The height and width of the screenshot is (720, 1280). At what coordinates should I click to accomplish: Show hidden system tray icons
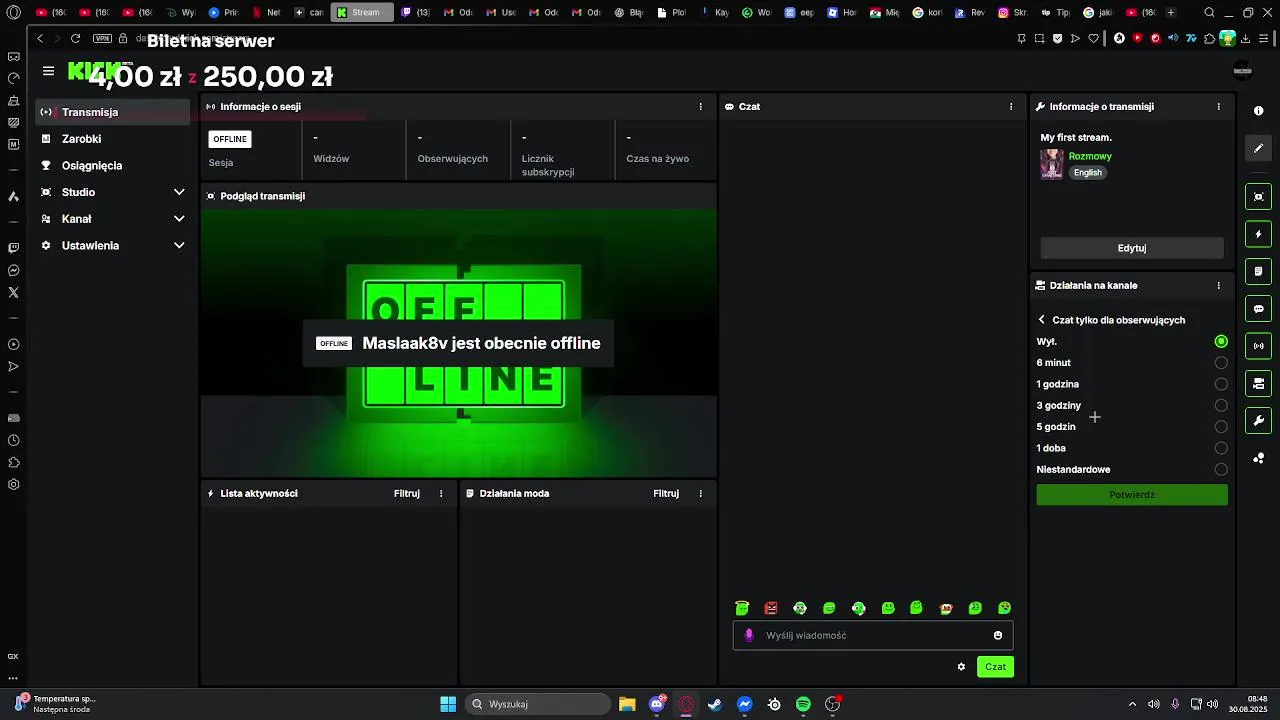coord(1132,704)
